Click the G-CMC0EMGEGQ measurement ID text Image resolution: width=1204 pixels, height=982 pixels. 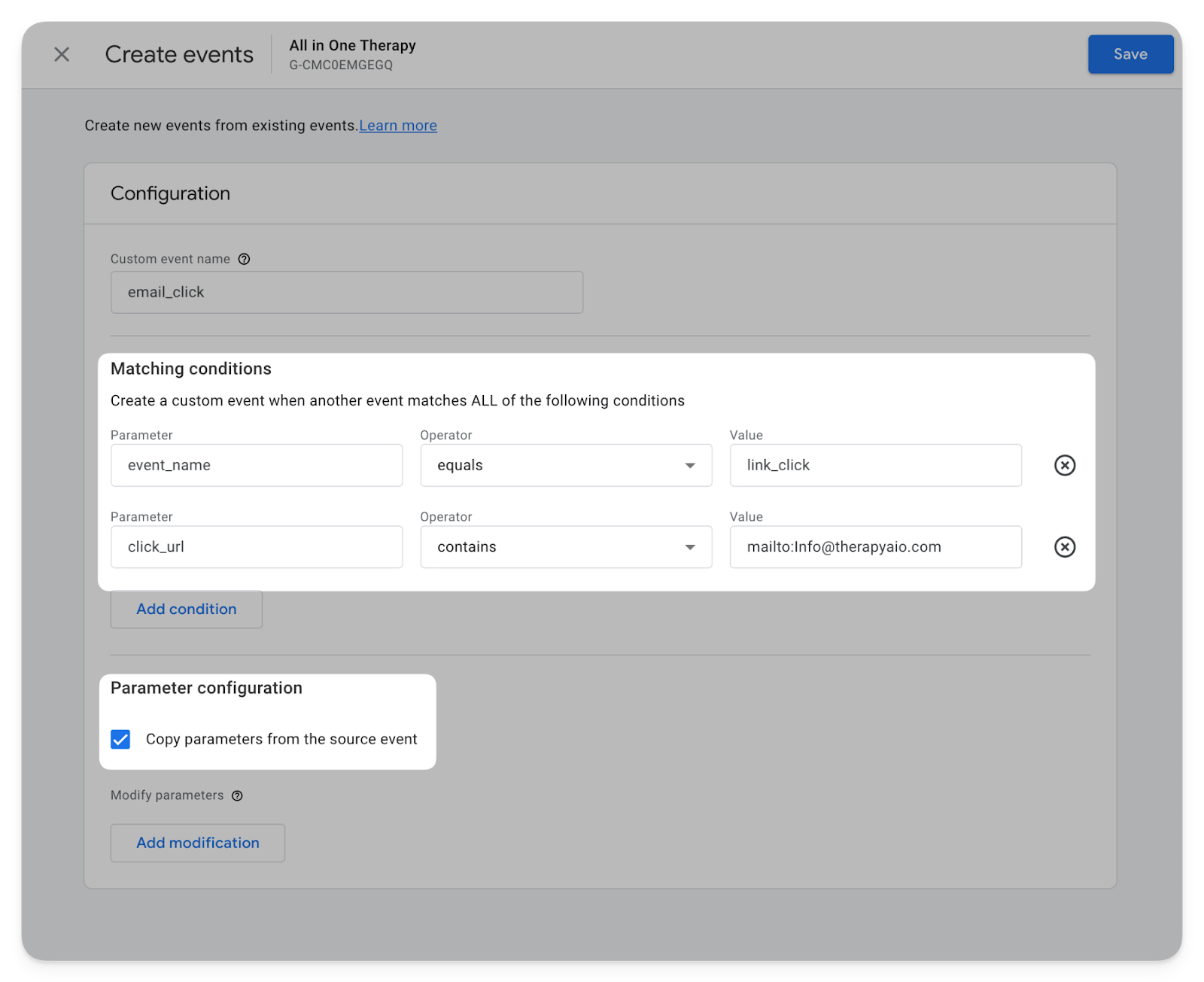(341, 65)
